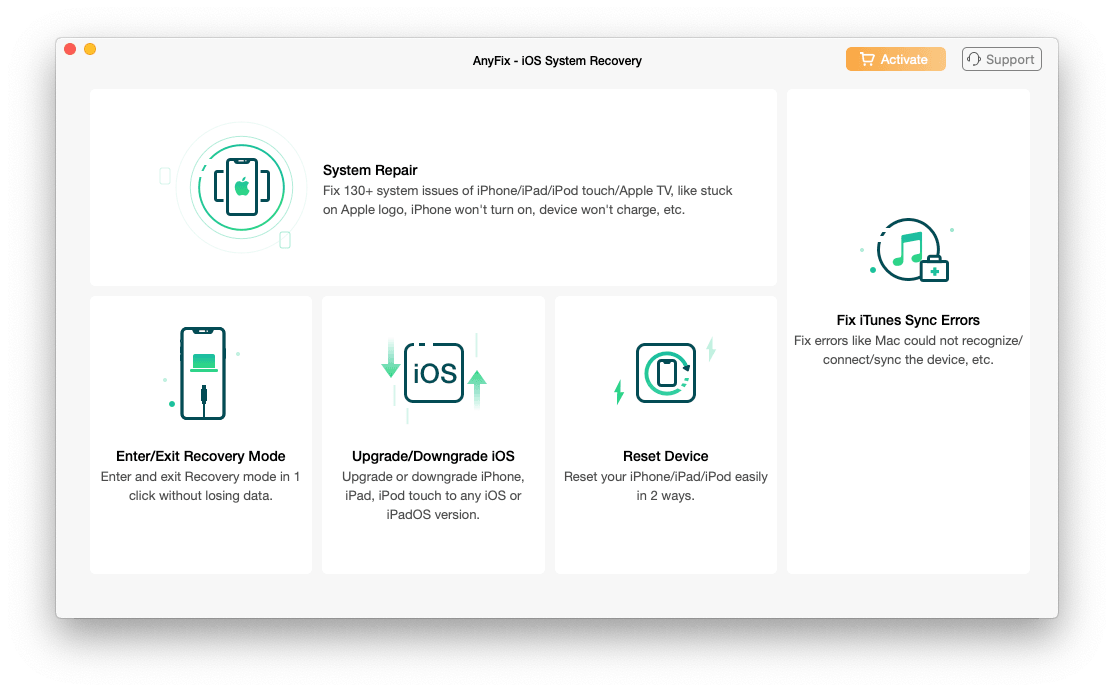The height and width of the screenshot is (692, 1114).
Task: Open Fix iTunes Sync Errors panel
Action: pyautogui.click(x=907, y=330)
